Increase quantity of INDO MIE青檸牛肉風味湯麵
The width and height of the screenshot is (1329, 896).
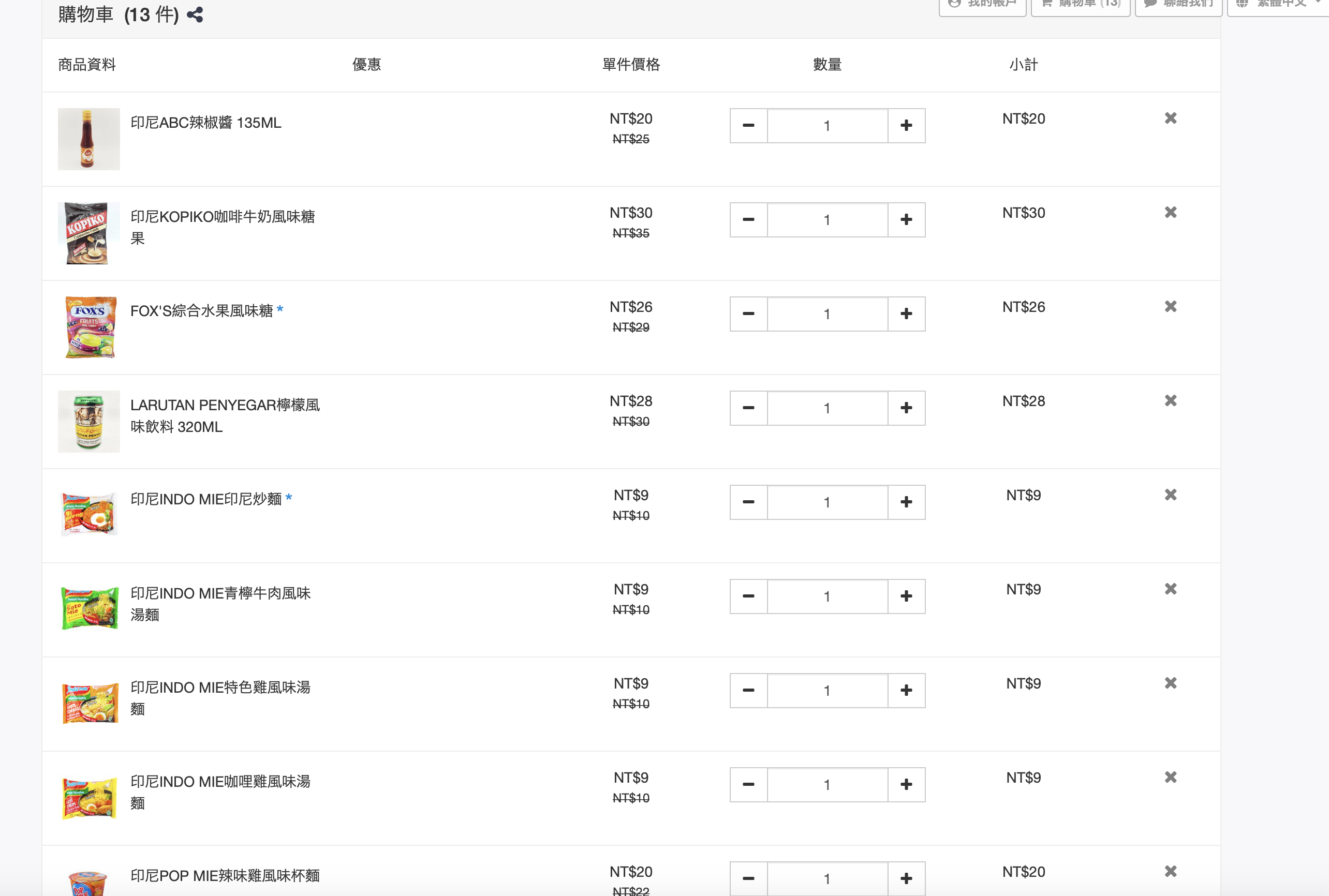coord(907,596)
